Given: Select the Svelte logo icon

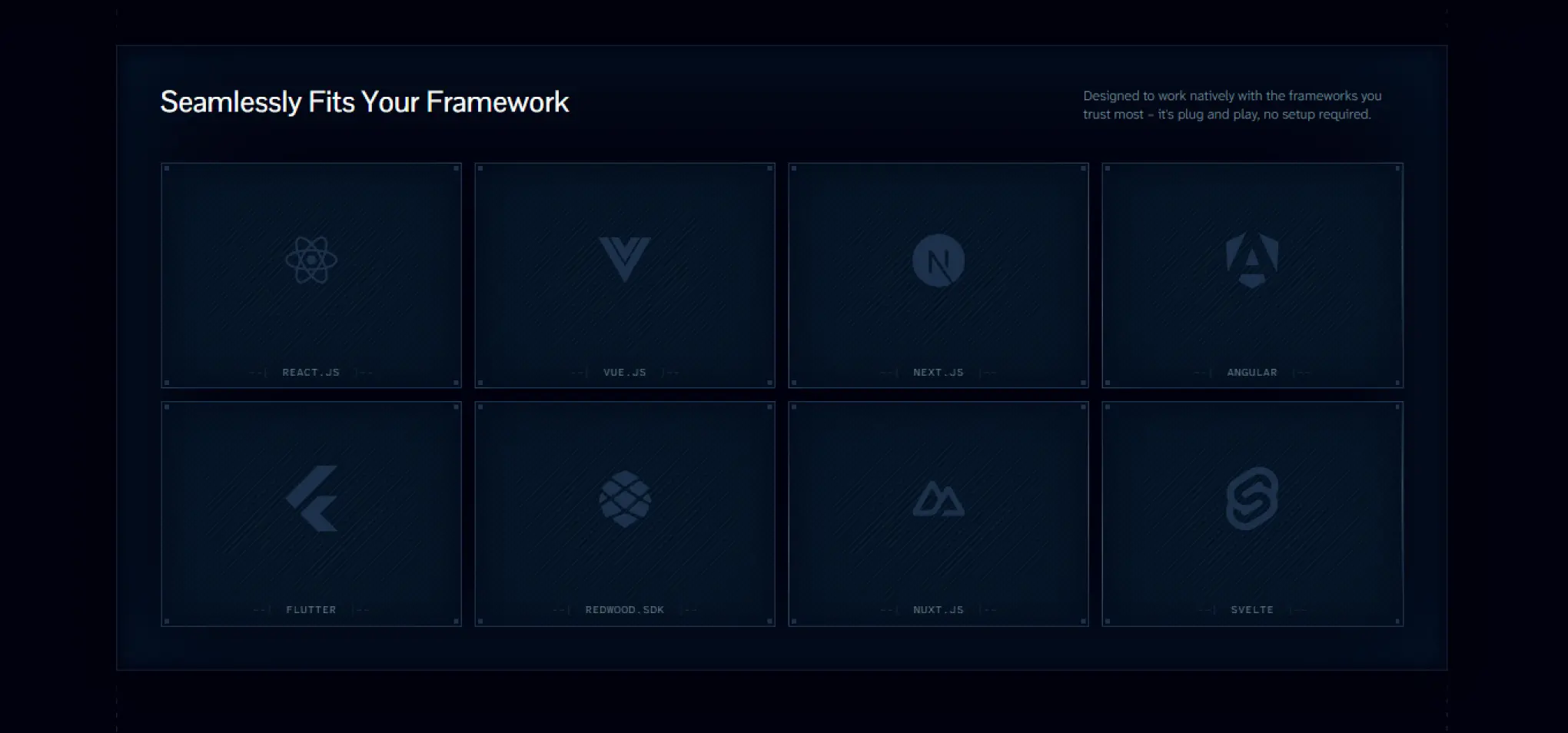Looking at the screenshot, I should point(1252,498).
